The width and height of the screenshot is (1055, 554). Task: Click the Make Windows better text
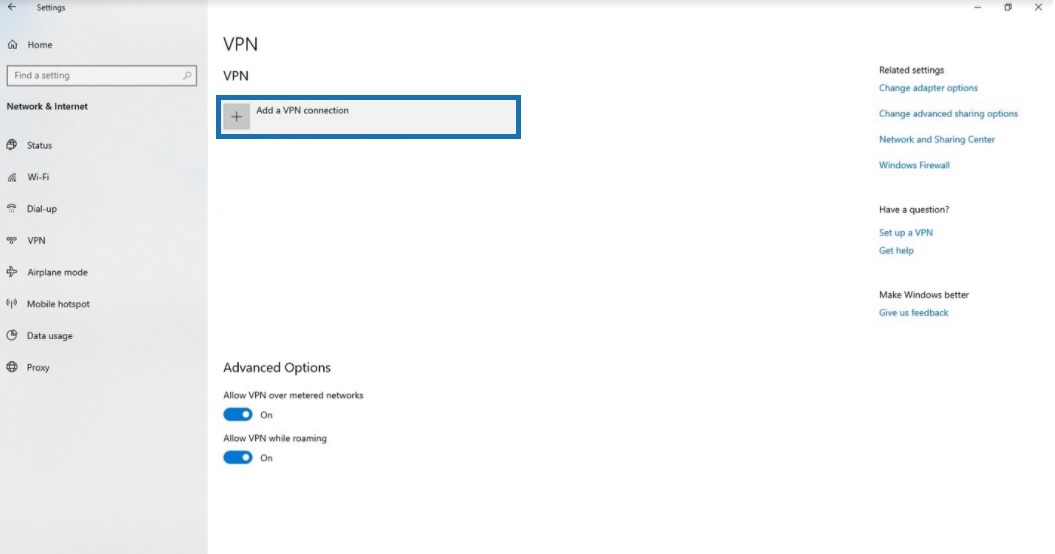tap(924, 295)
